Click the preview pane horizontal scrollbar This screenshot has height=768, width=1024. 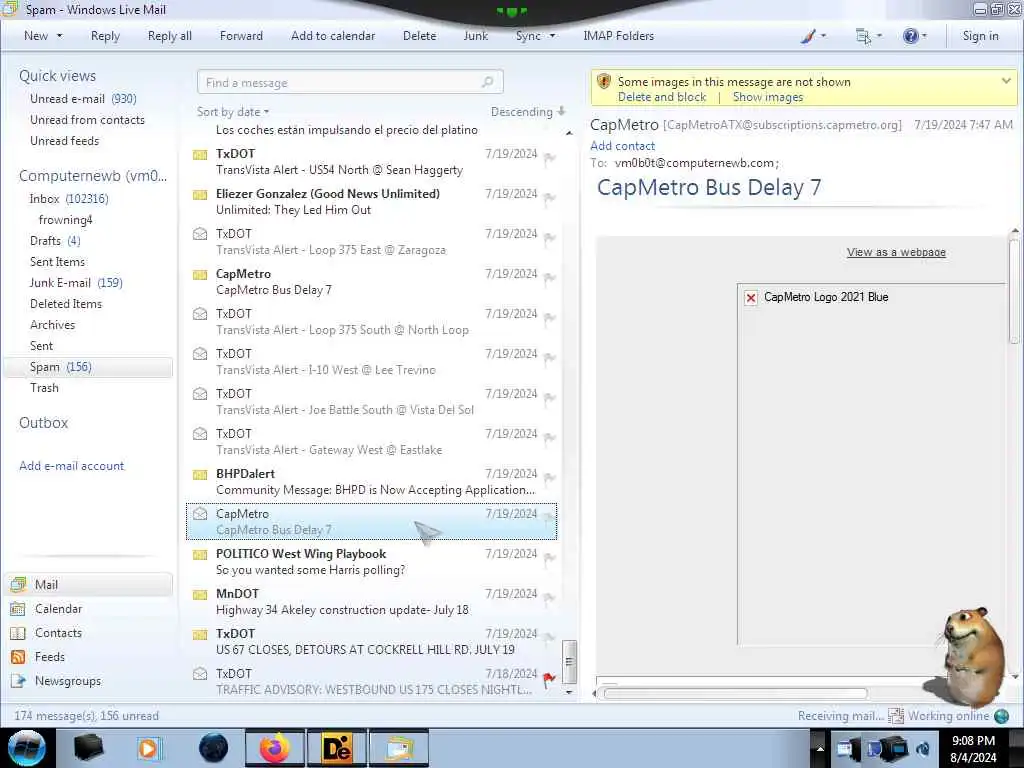point(735,694)
